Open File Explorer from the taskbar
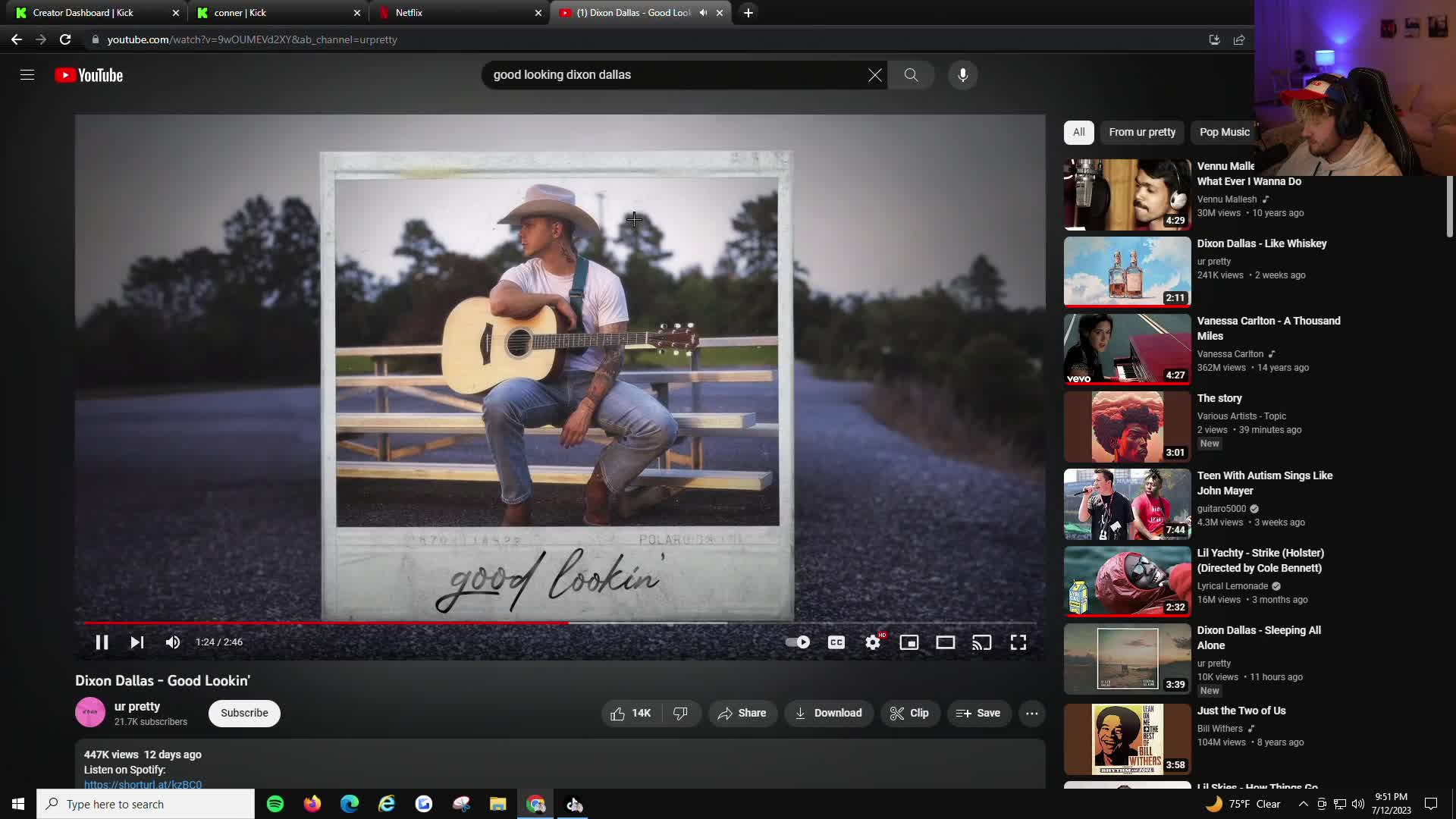Screen dimensions: 1456x819 tap(497, 804)
